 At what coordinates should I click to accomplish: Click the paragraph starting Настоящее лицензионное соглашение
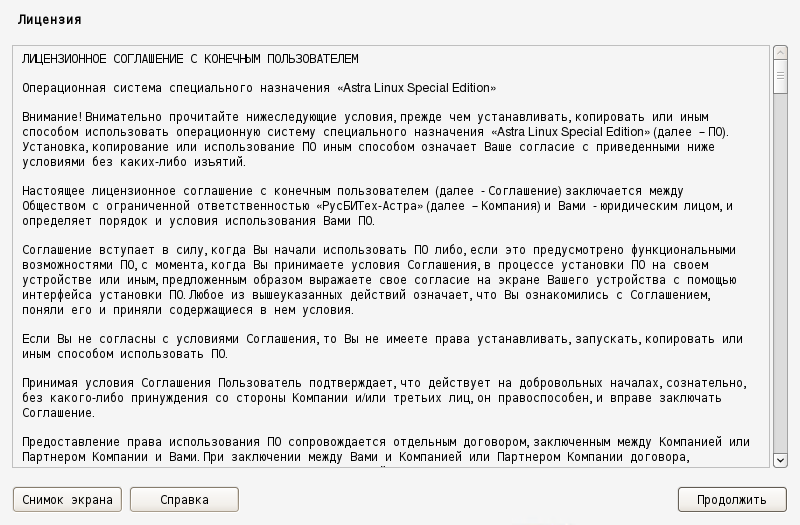[378, 206]
